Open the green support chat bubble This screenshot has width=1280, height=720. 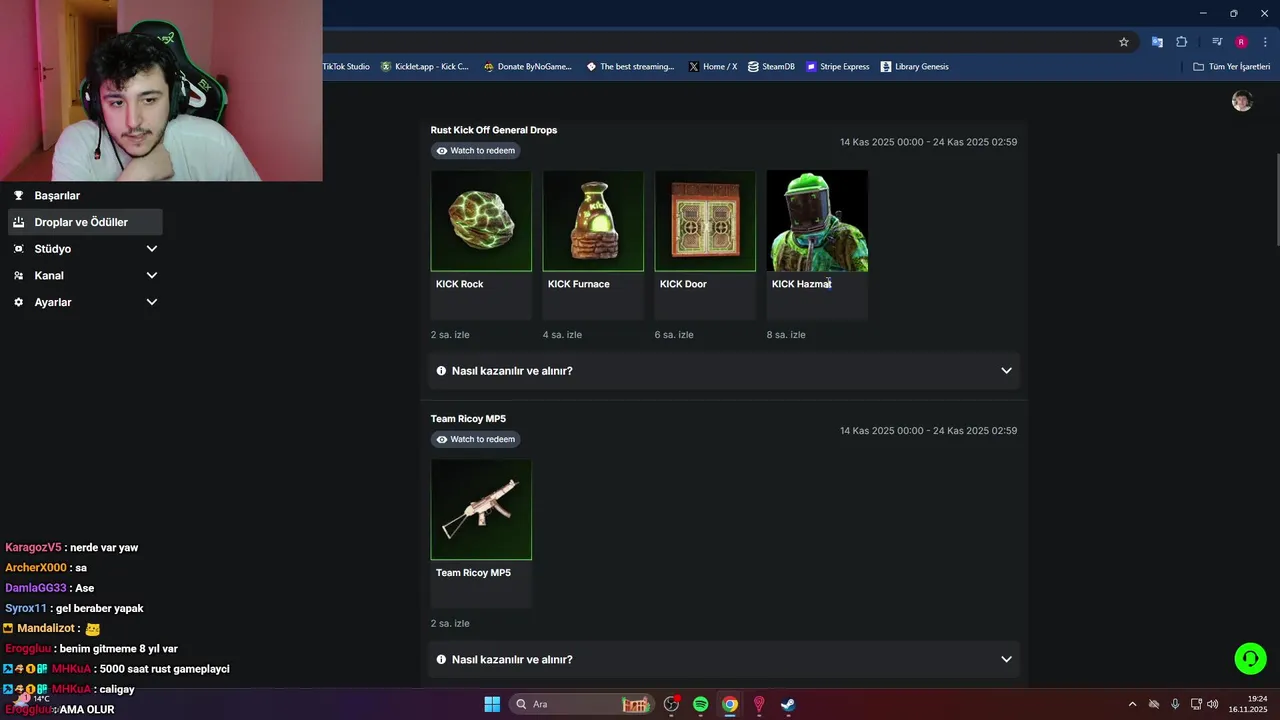(x=1250, y=658)
